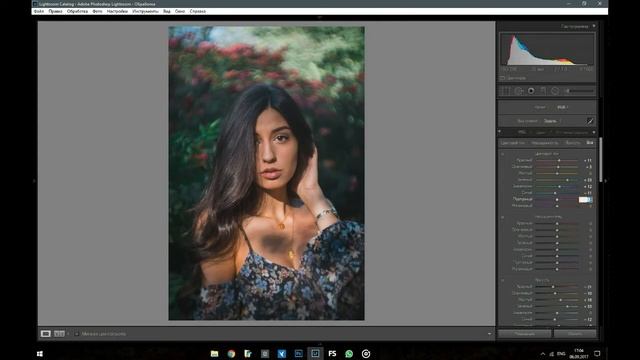The image size is (640, 360).
Task: Toggle the original photo checkbox under histogram
Action: [502, 78]
